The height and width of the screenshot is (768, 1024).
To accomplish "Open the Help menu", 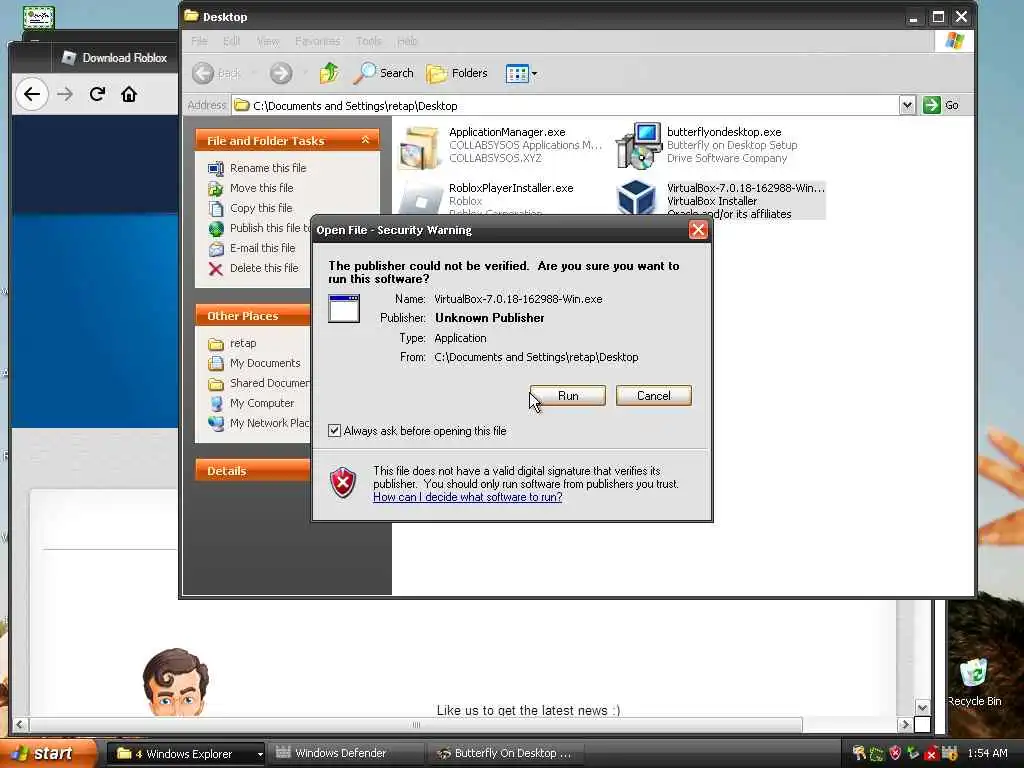I will tap(407, 41).
